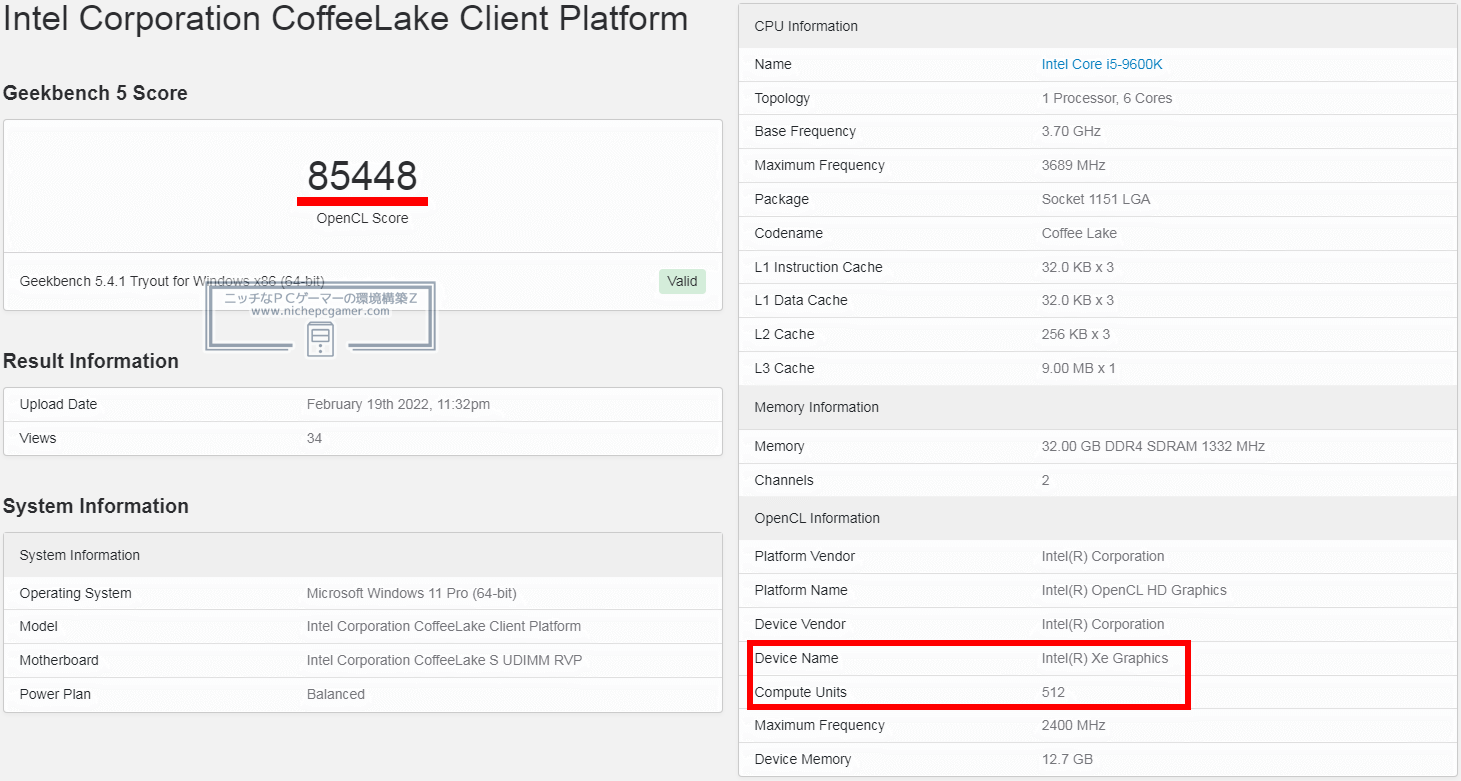Select Package value Socket 1151 LGA
Image resolution: width=1461 pixels, height=781 pixels.
click(1096, 199)
